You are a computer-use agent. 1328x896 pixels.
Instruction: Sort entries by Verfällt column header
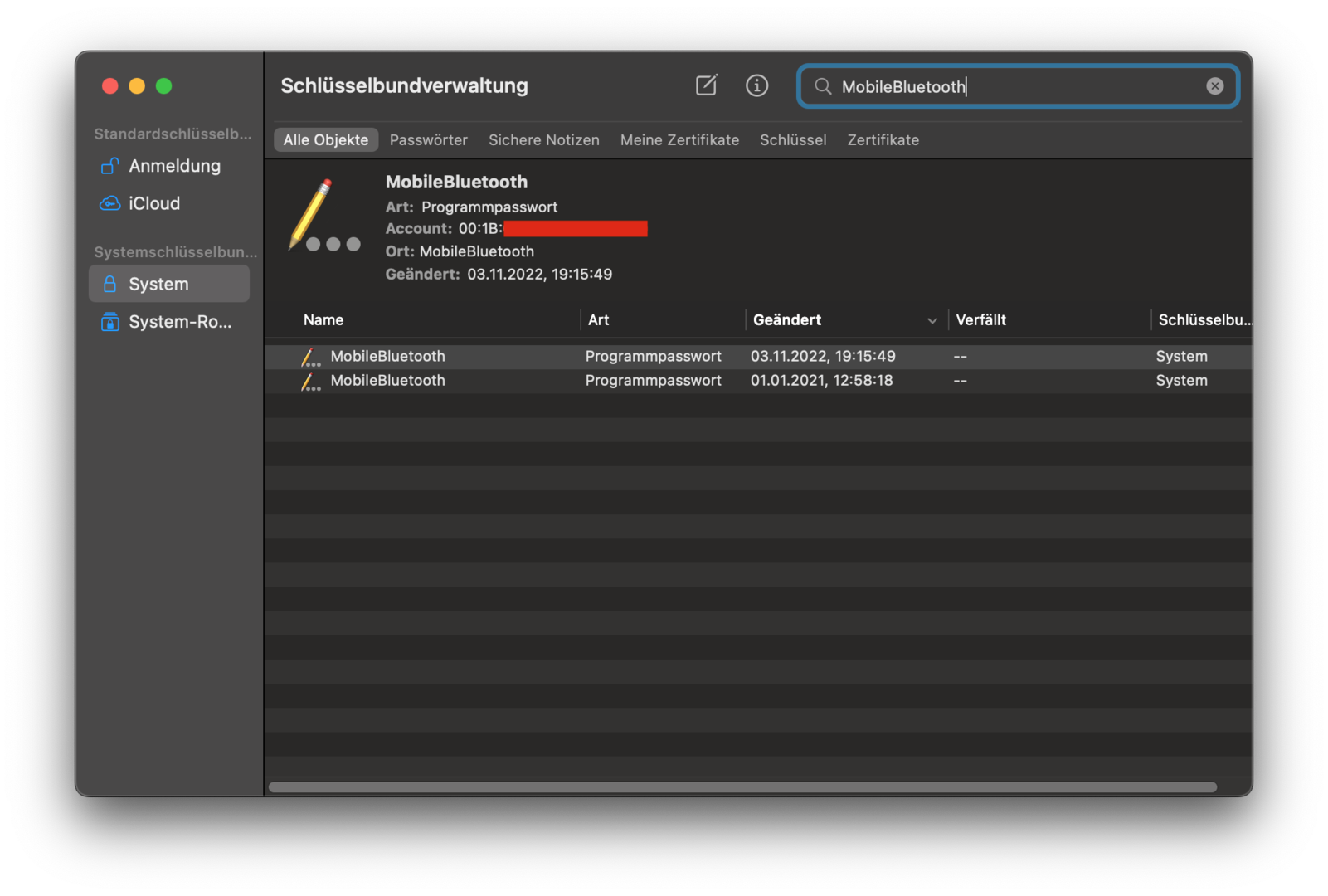click(x=980, y=320)
